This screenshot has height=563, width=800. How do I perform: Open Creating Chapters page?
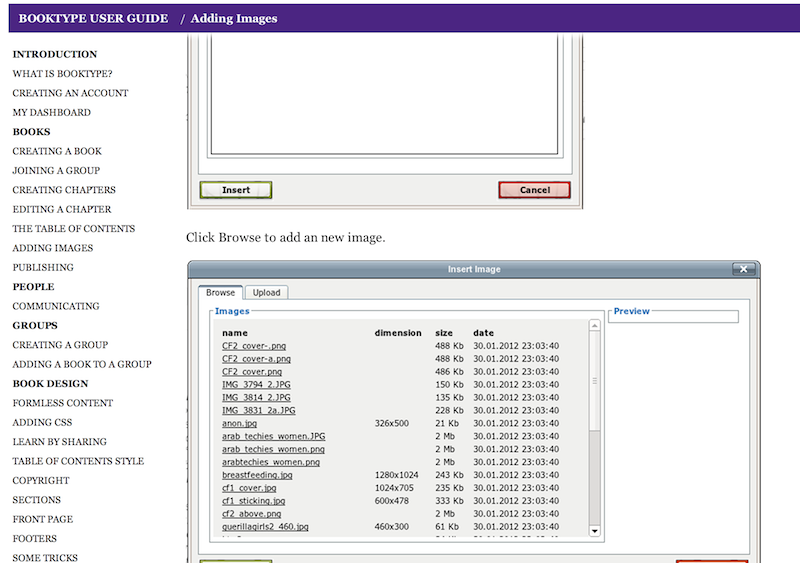[x=64, y=190]
